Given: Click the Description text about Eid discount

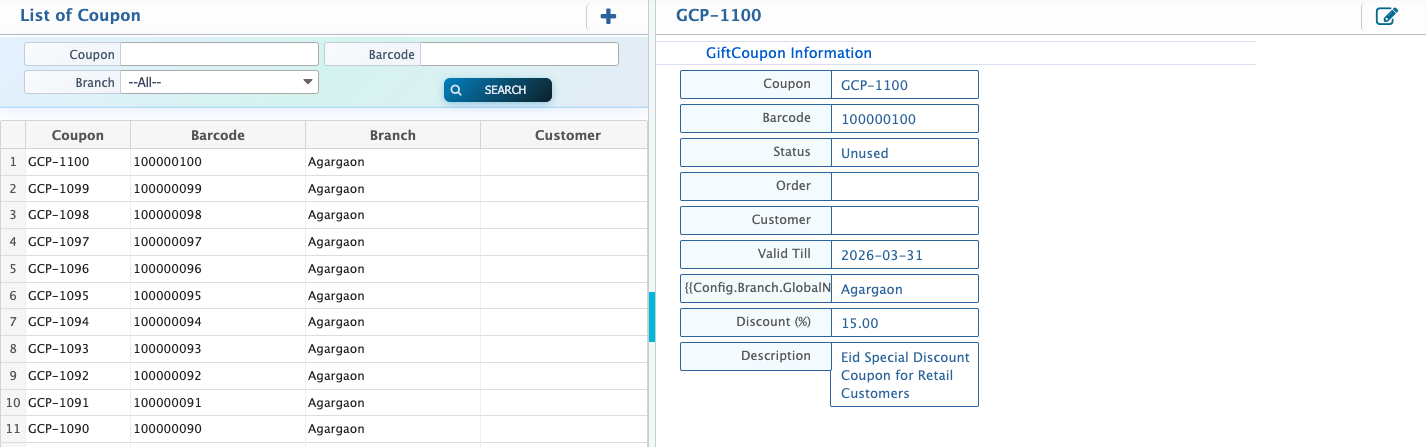Looking at the screenshot, I should [903, 375].
